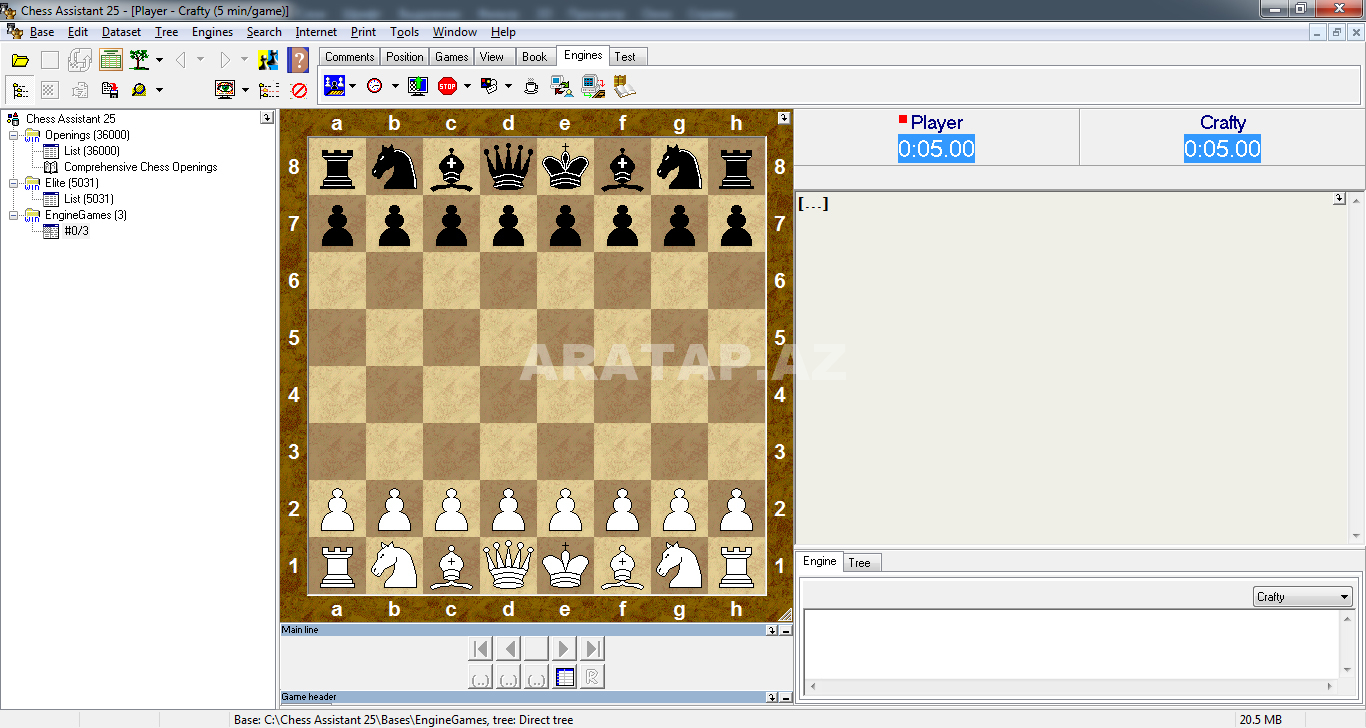1366x728 pixels.
Task: Click the red STOP sign icon
Action: tap(447, 86)
